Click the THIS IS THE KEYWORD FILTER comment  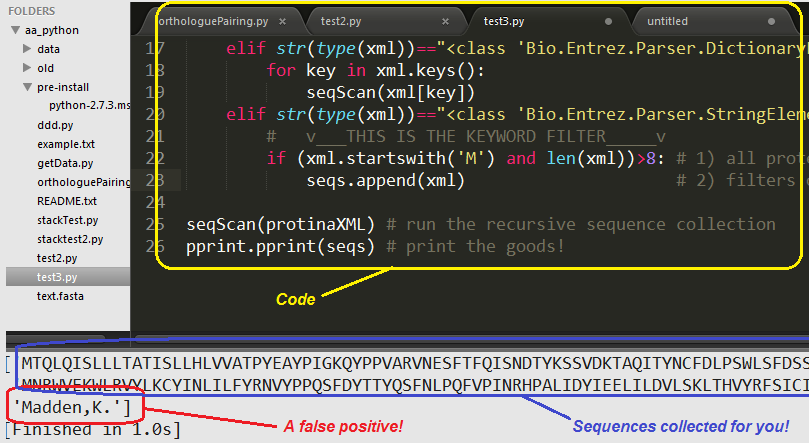coord(466,137)
